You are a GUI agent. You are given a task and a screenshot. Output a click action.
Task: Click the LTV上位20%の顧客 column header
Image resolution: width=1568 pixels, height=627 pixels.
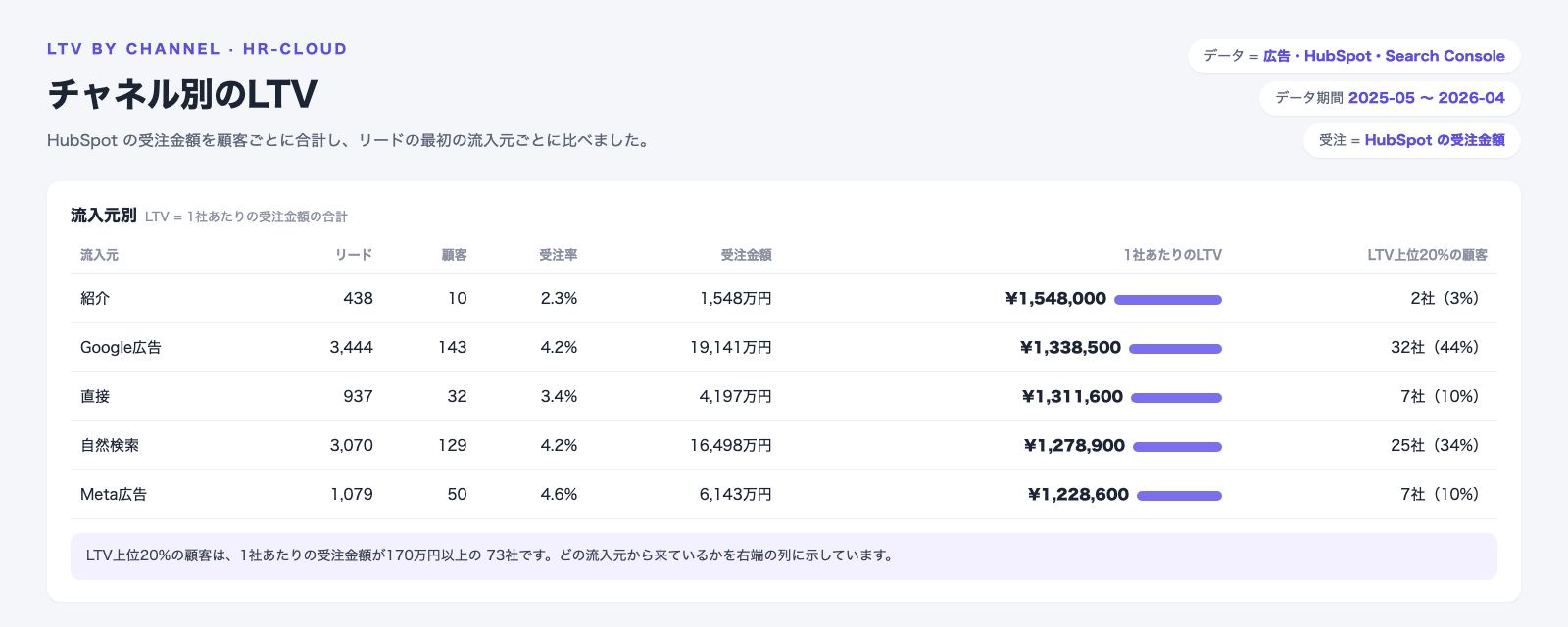[1428, 255]
